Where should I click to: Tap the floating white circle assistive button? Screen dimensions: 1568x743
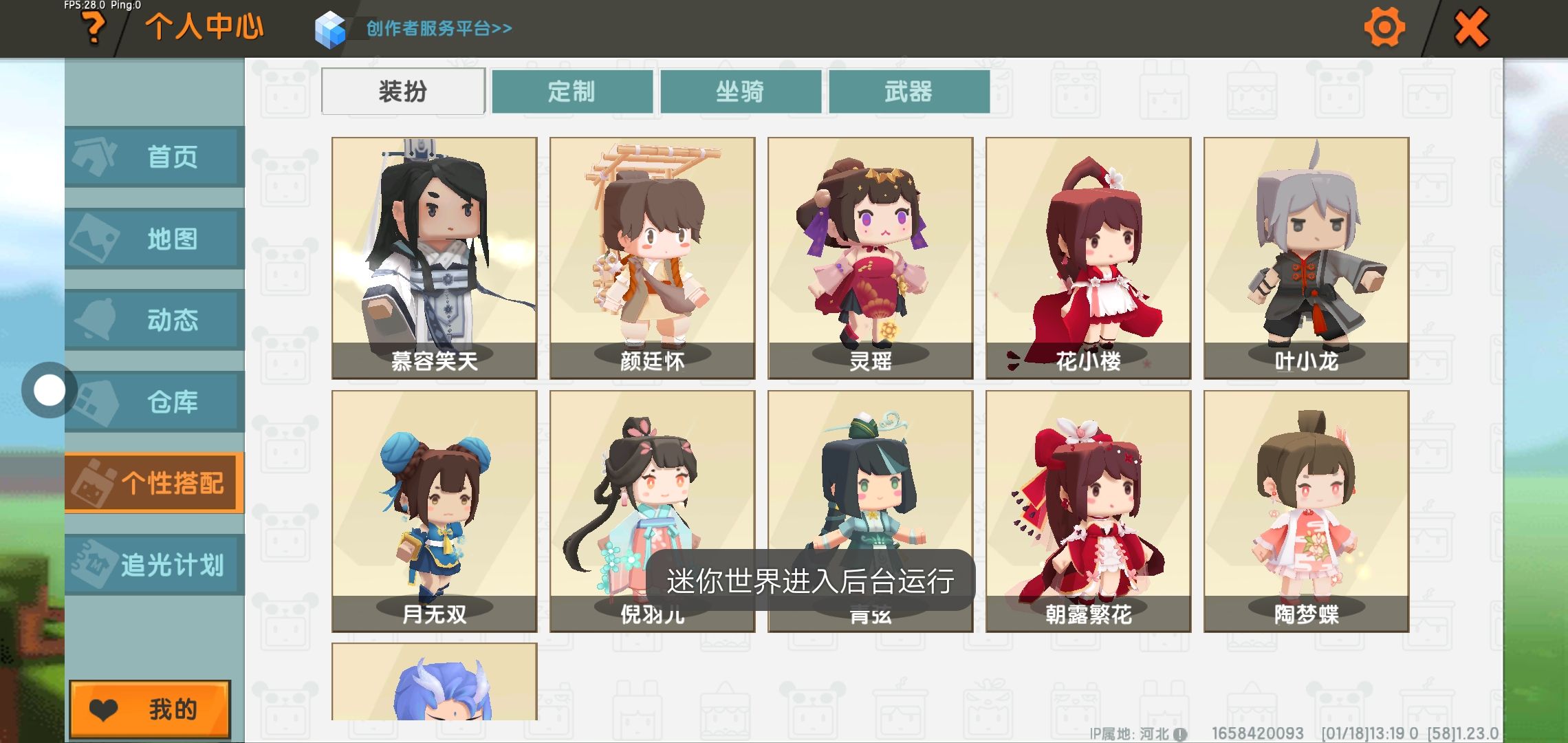click(49, 390)
